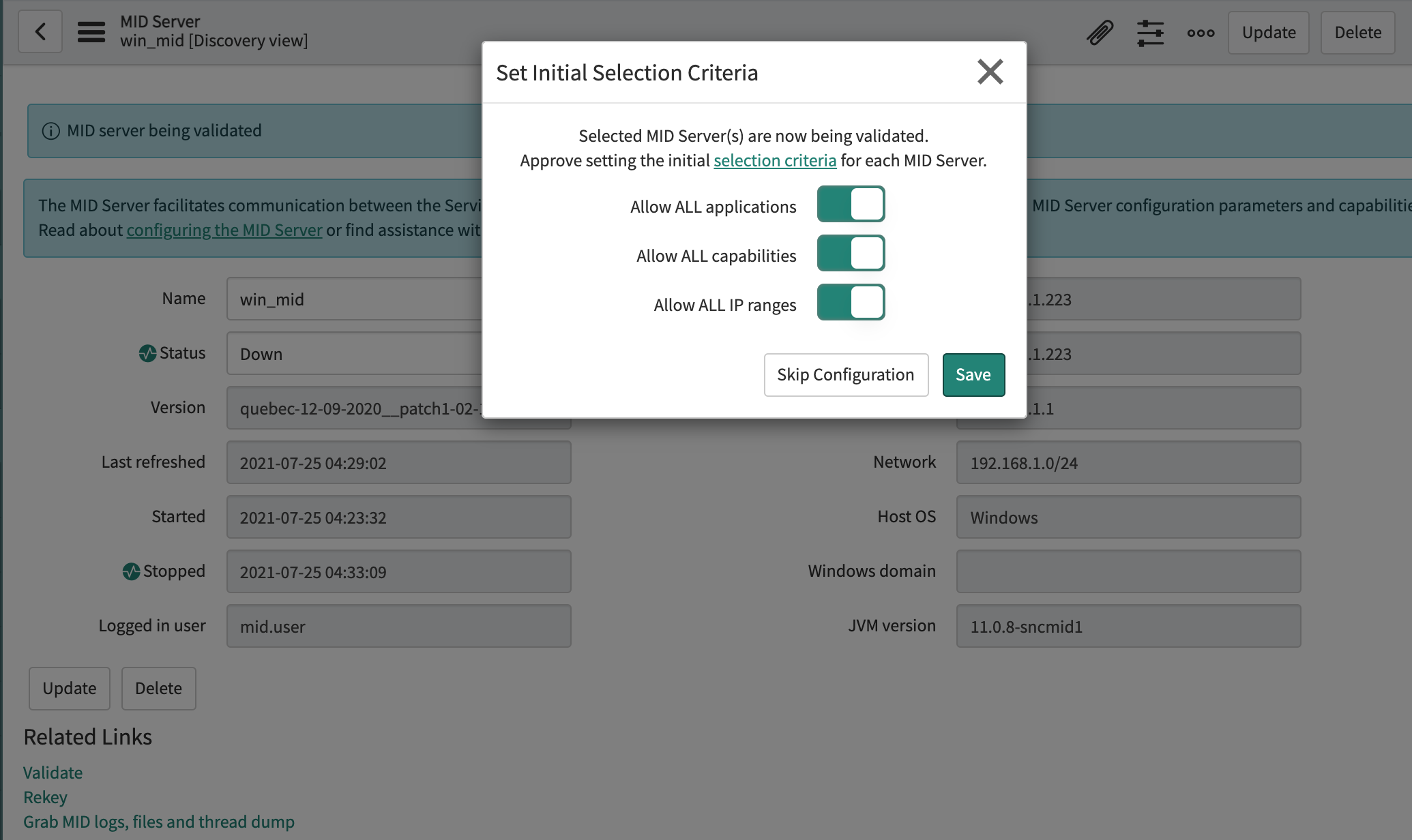Click the heartbeat icon beside Stopped
Screen dimensions: 1412x840
[132, 571]
